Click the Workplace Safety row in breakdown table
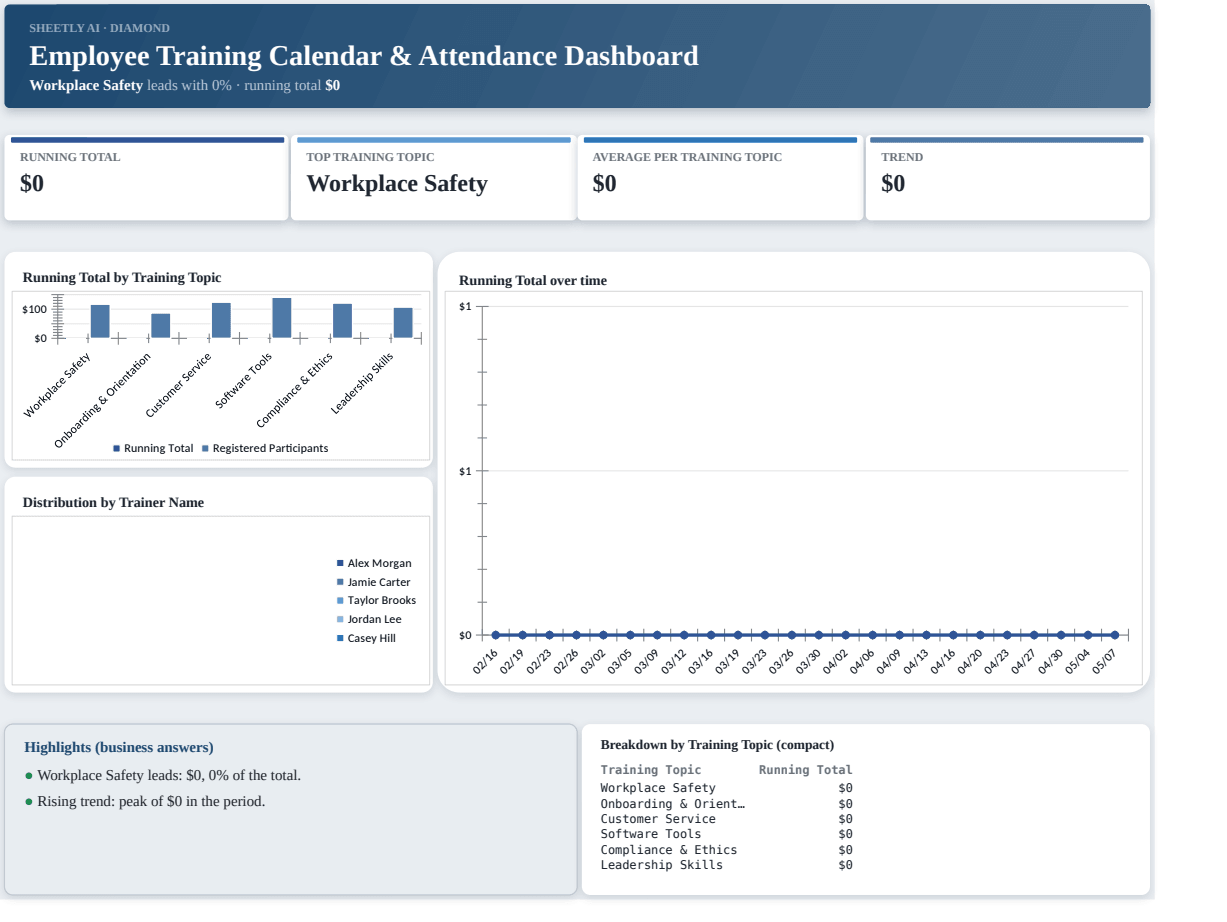The height and width of the screenshot is (922, 1227). [727, 788]
